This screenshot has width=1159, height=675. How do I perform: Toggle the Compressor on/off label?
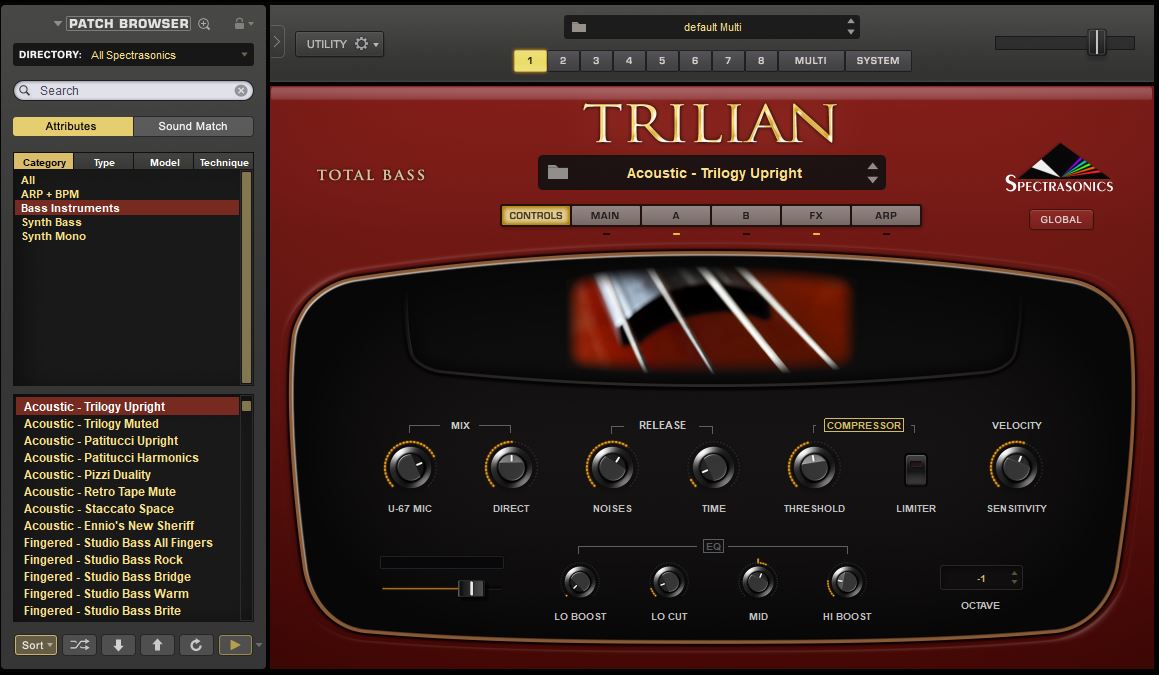[863, 426]
